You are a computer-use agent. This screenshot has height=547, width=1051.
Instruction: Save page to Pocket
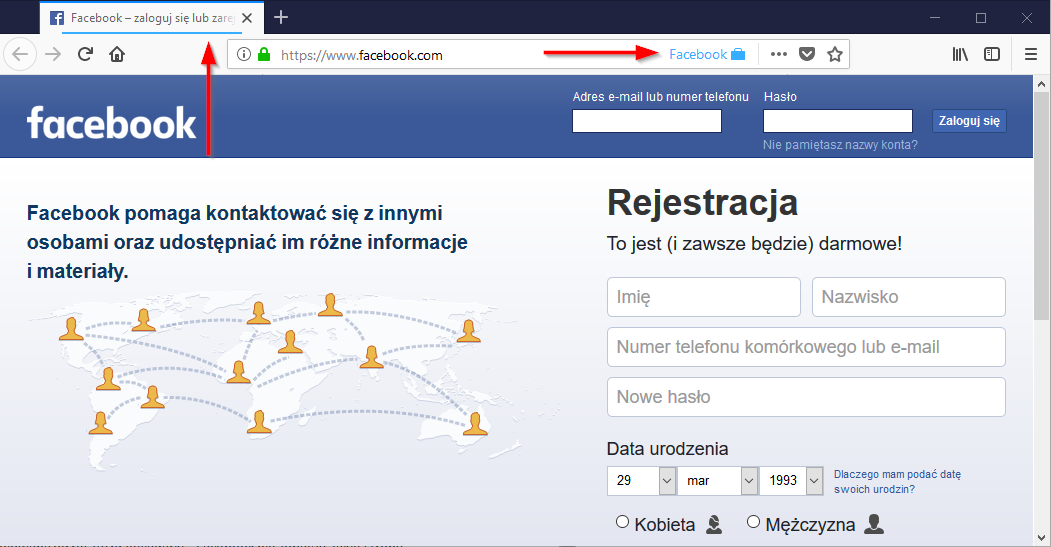click(807, 54)
